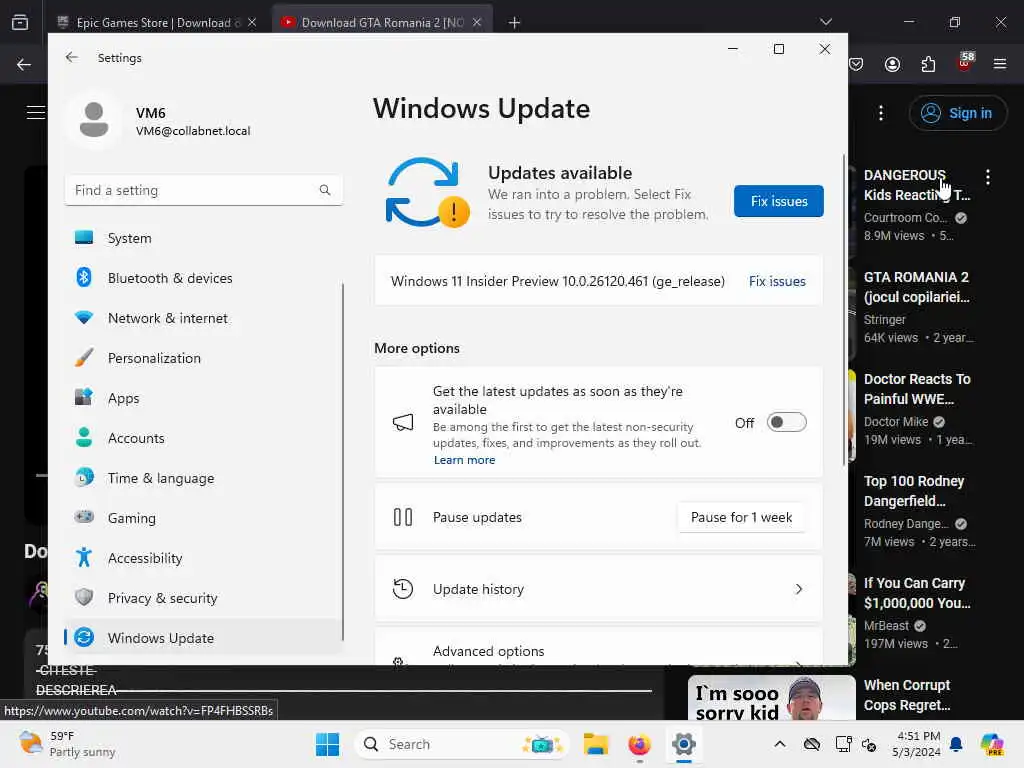Open more options for DANGEROUS Kids video
The image size is (1024, 768).
tap(987, 176)
